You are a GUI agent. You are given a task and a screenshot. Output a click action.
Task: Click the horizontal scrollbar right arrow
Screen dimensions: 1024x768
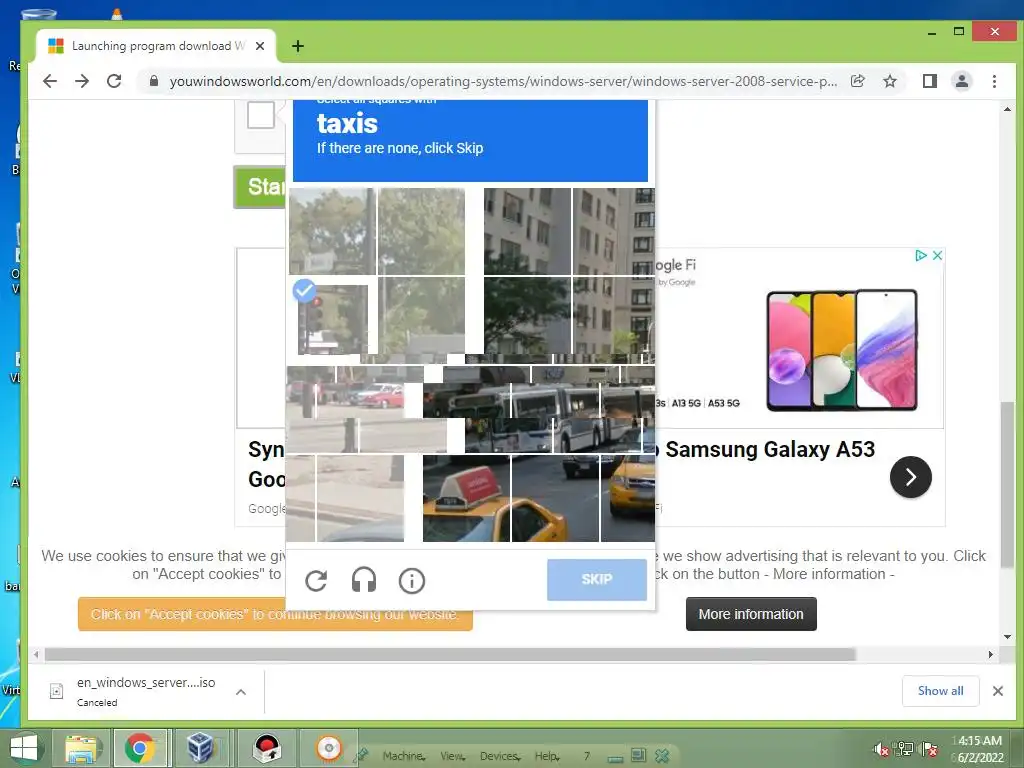(991, 654)
